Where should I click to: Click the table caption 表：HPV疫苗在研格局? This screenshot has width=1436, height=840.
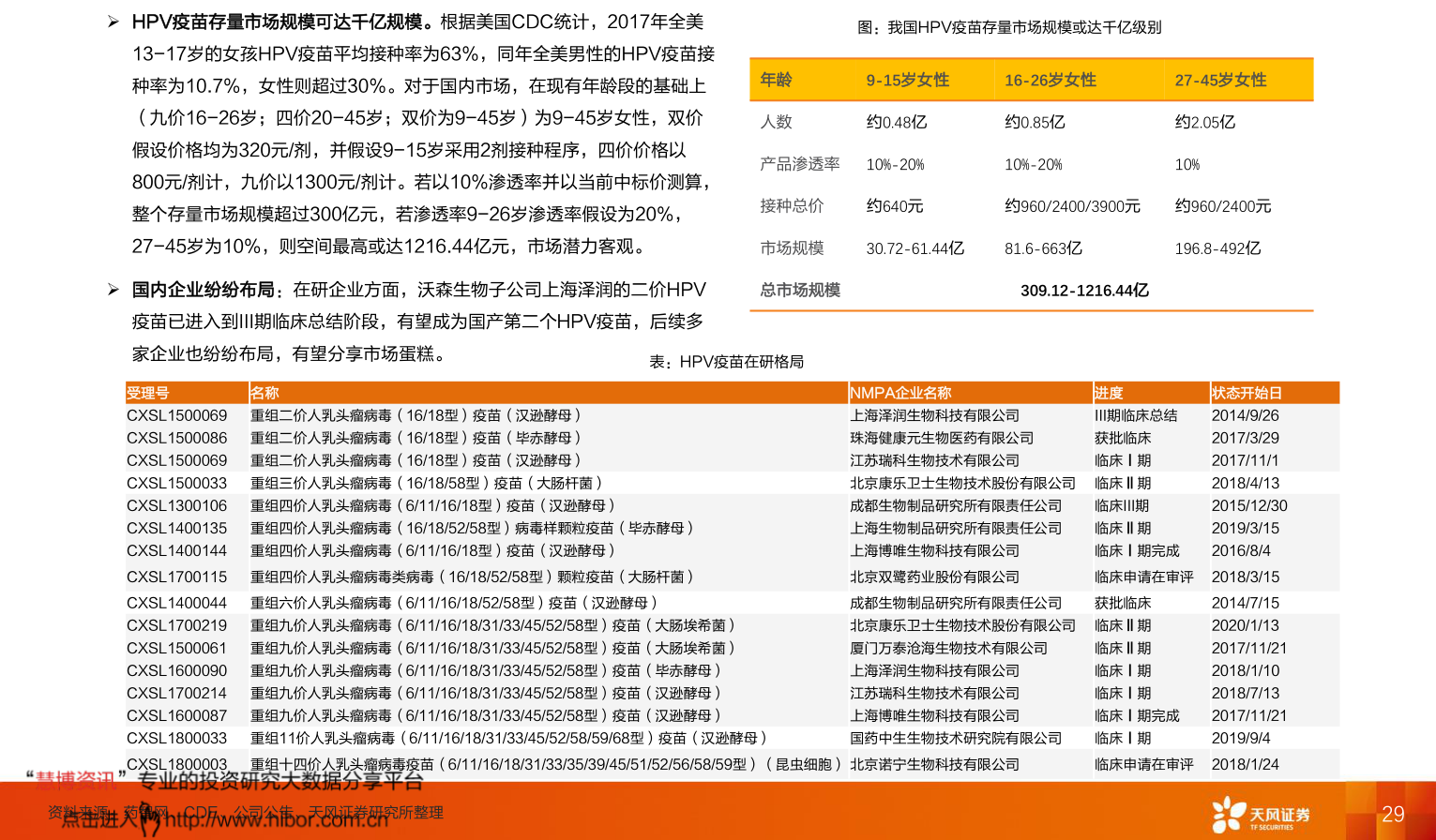[x=726, y=362]
